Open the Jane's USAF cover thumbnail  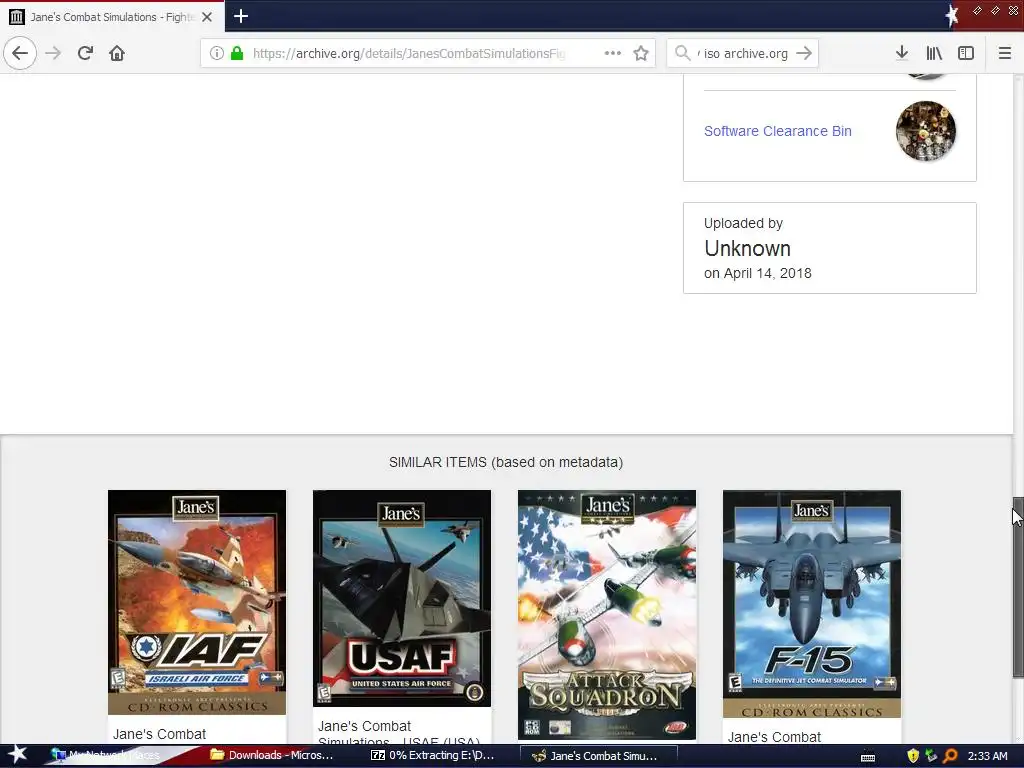(402, 598)
